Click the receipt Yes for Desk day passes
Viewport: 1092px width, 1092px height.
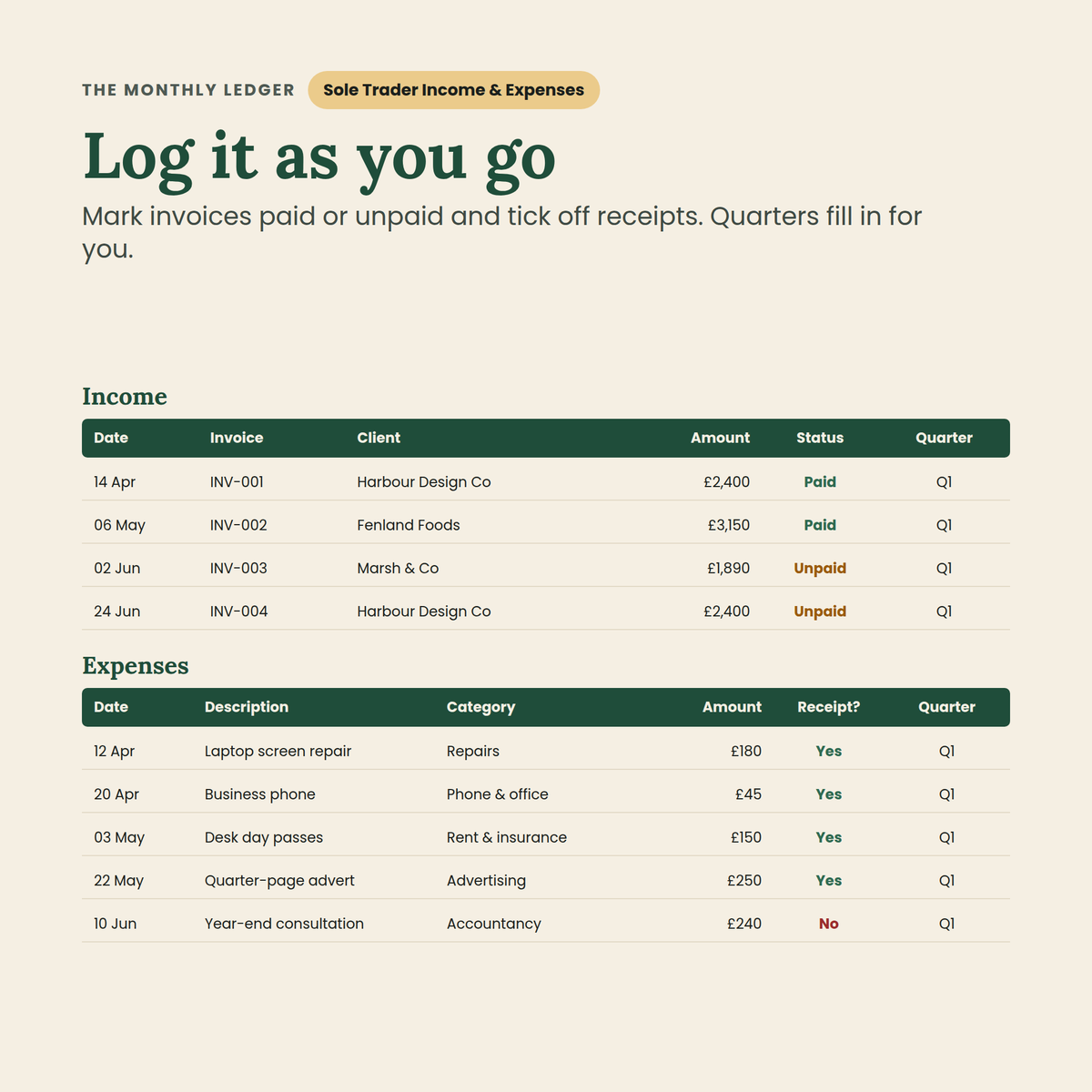tap(829, 837)
